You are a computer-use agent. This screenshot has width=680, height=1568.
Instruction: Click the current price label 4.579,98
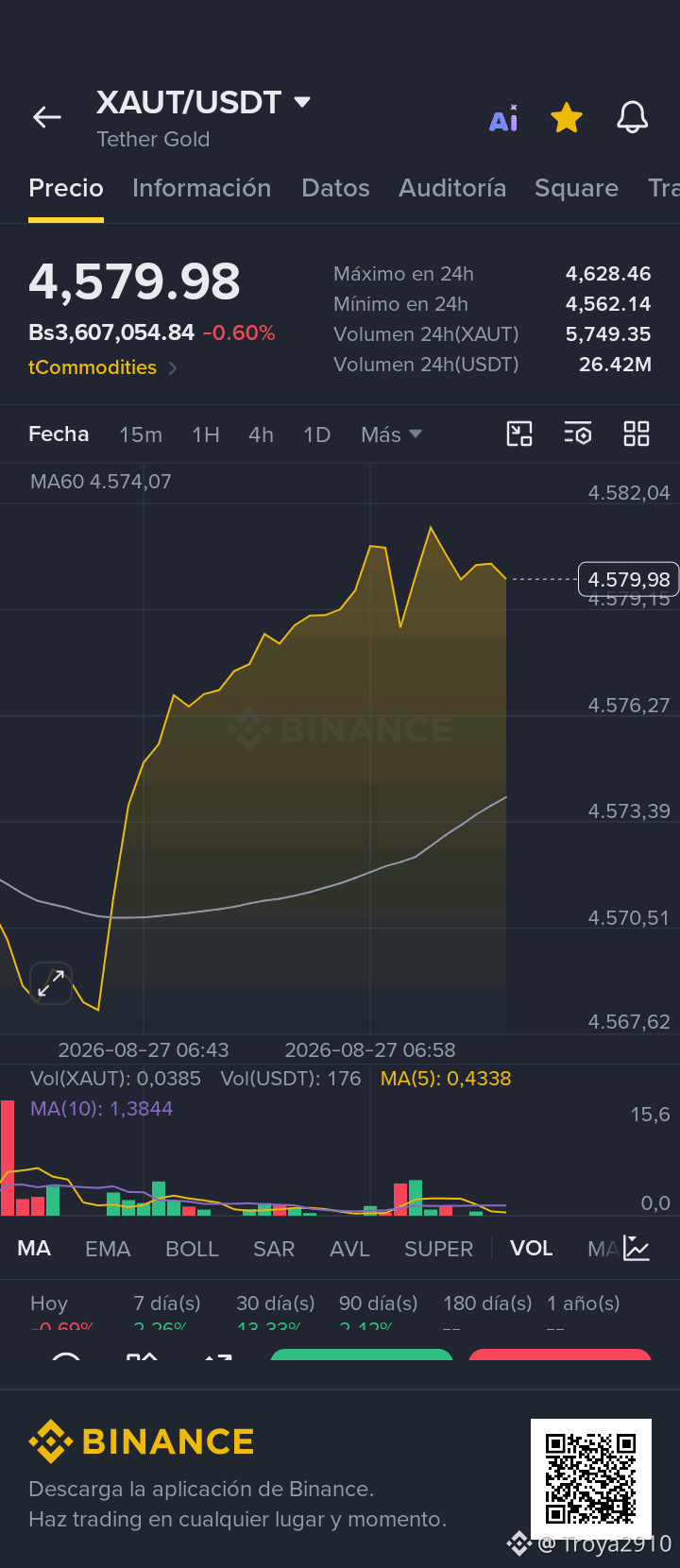(628, 579)
